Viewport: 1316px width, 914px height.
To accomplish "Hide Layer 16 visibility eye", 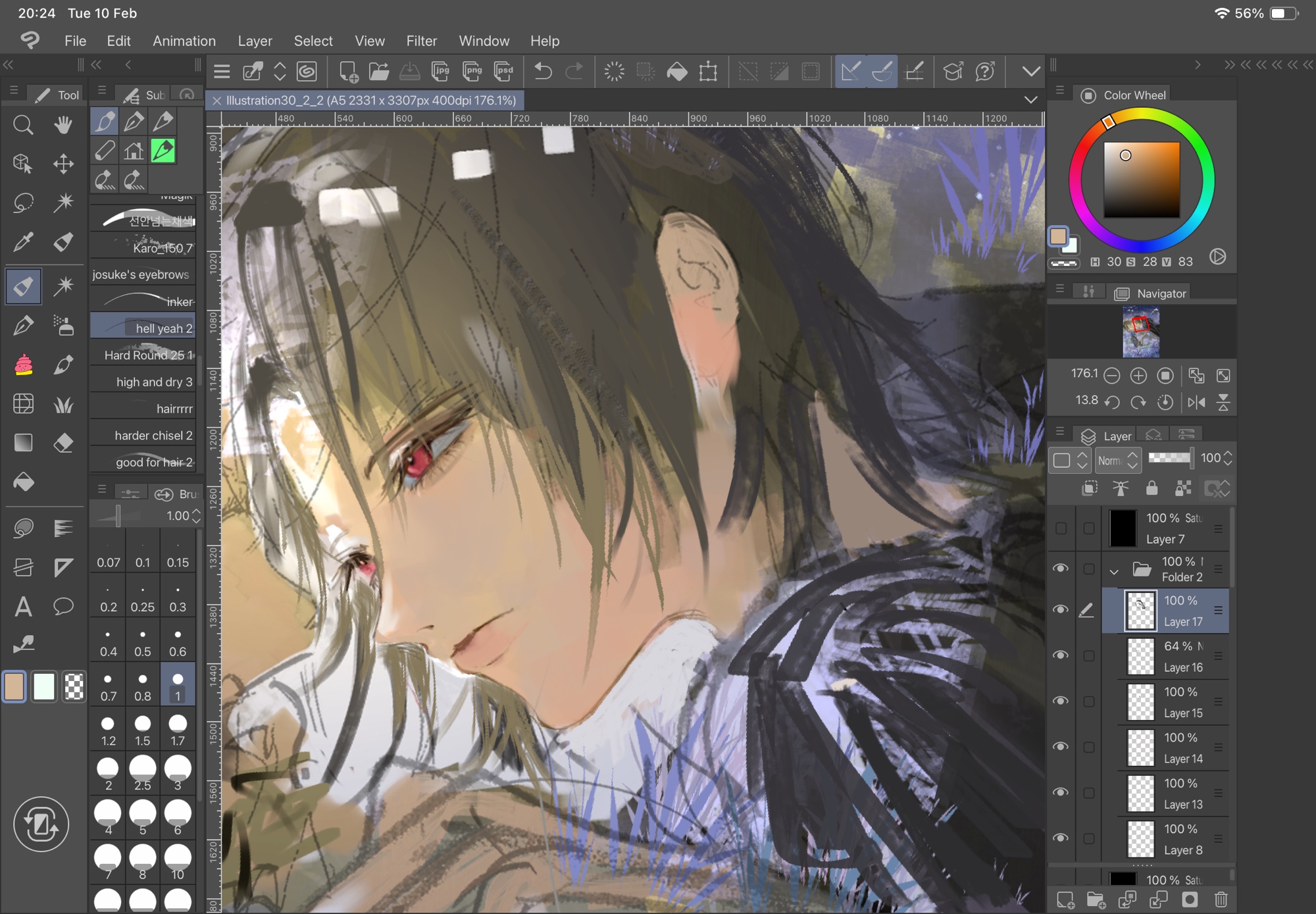I will point(1061,655).
